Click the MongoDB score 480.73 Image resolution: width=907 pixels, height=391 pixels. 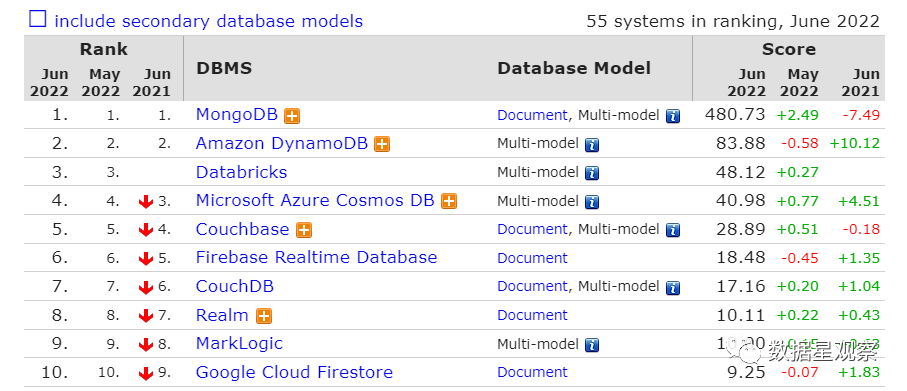click(x=735, y=115)
